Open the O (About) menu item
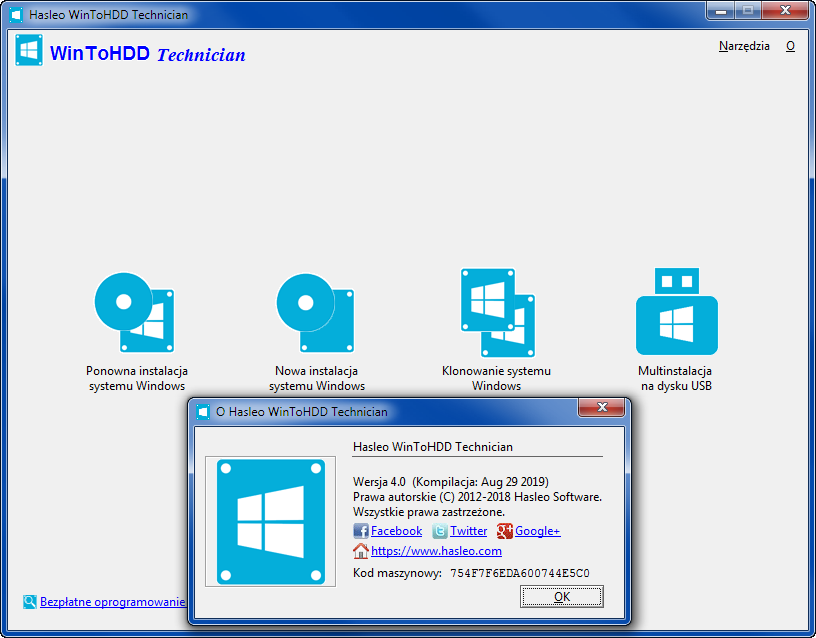This screenshot has height=638, width=816. pos(790,46)
